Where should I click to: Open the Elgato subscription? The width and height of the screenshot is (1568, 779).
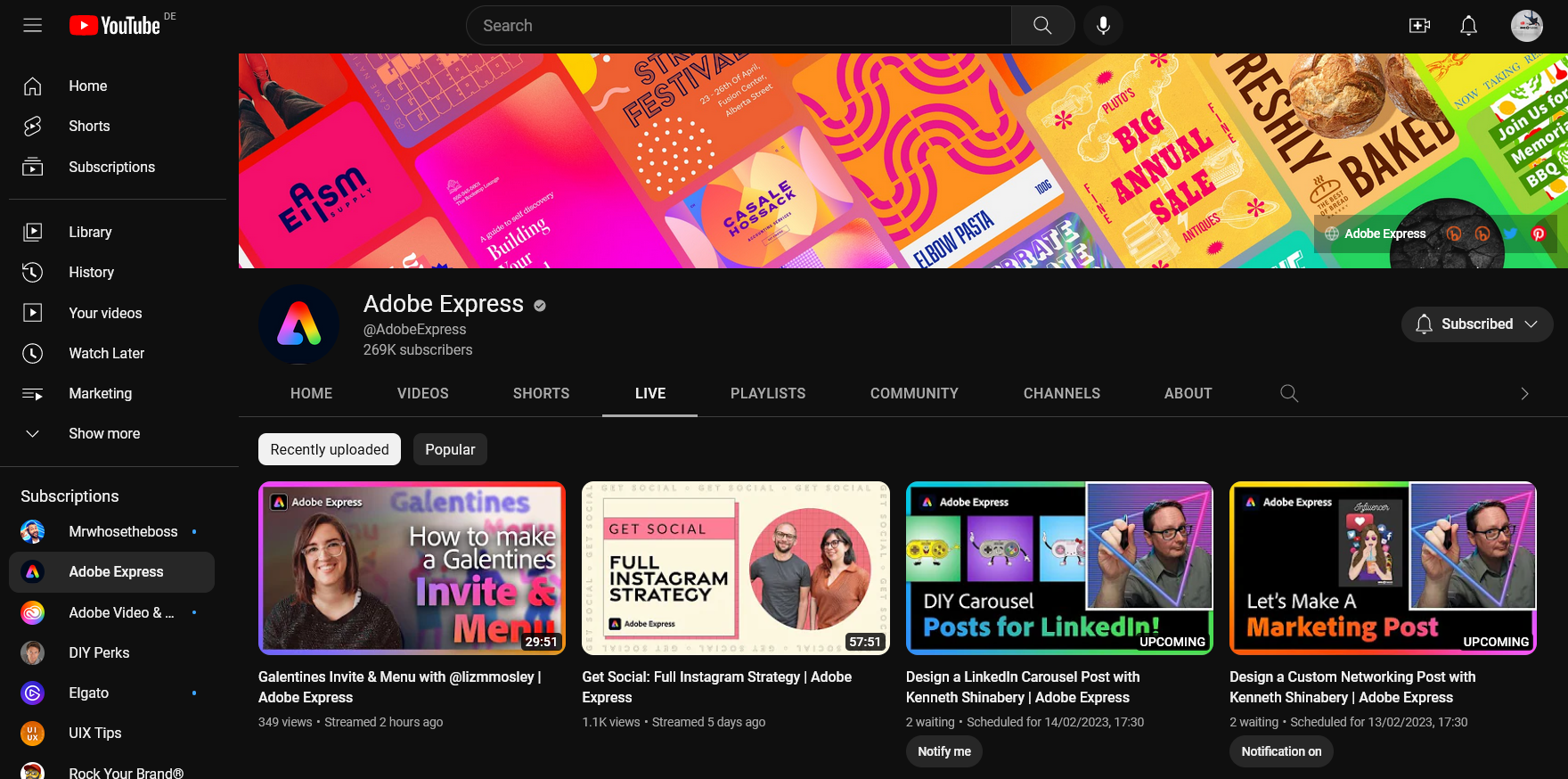(111, 693)
